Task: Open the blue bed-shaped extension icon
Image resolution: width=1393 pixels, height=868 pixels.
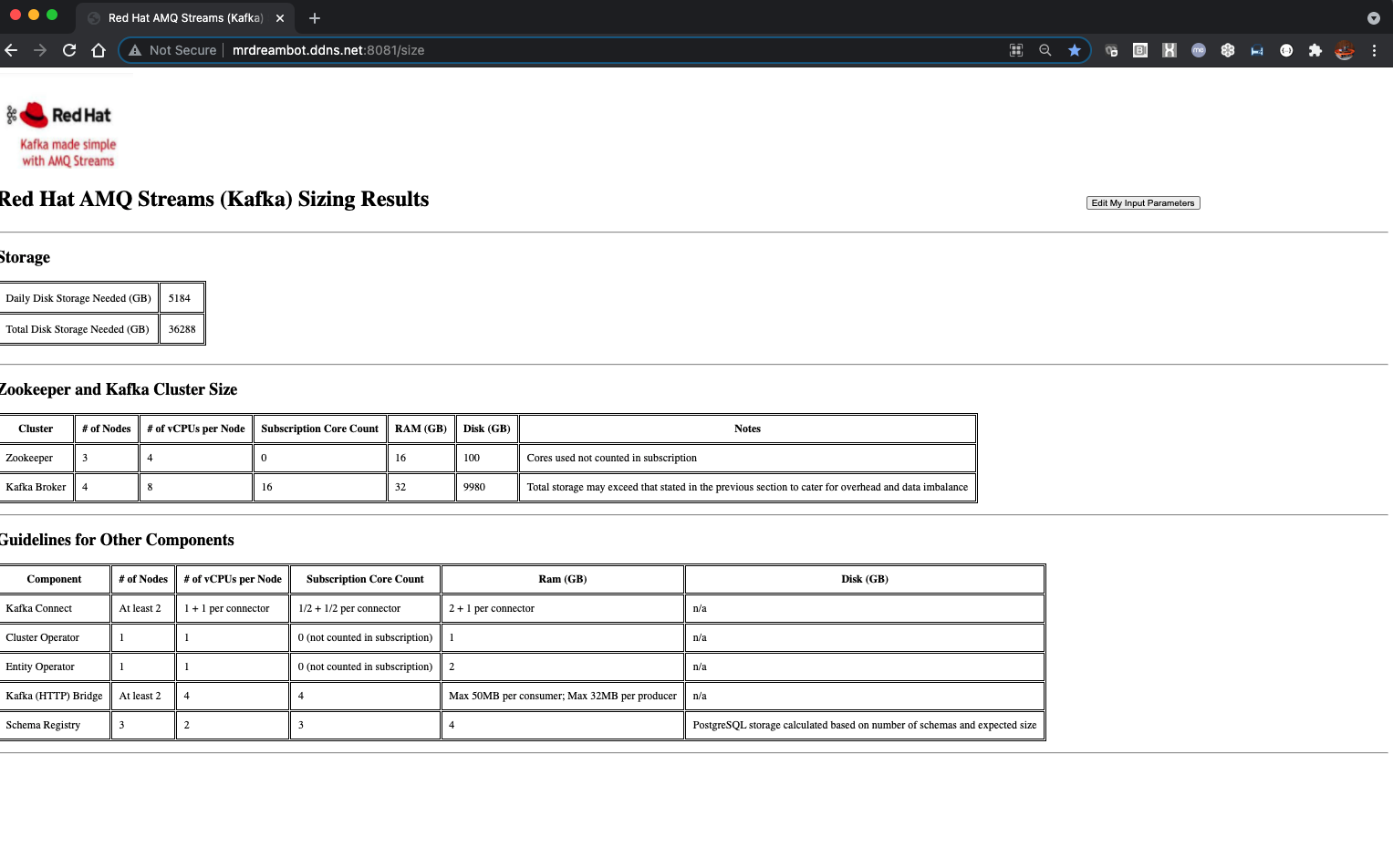Action: [x=1257, y=50]
